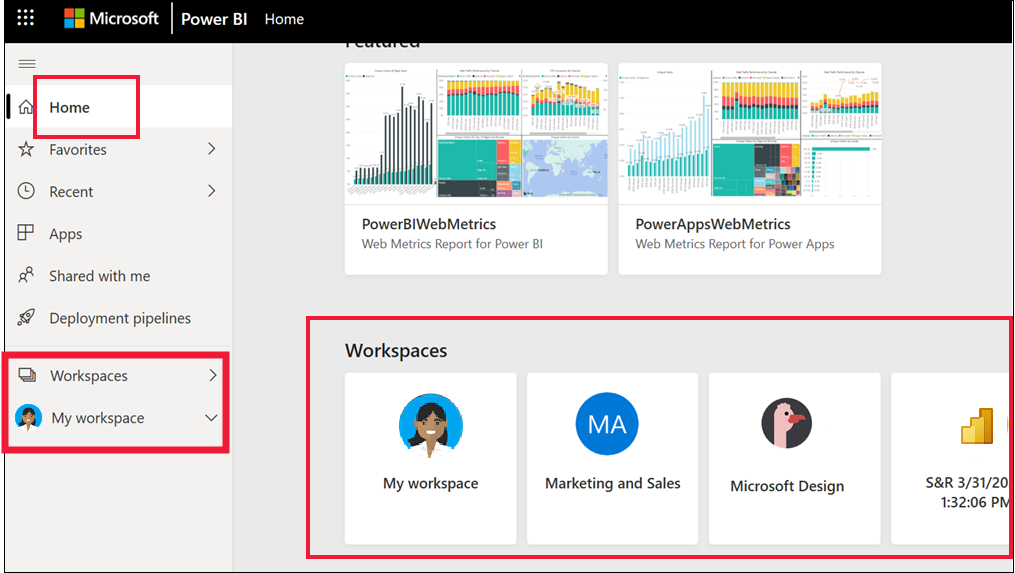Click the Power BI title link
Image resolution: width=1015 pixels, height=573 pixels.
[x=214, y=19]
